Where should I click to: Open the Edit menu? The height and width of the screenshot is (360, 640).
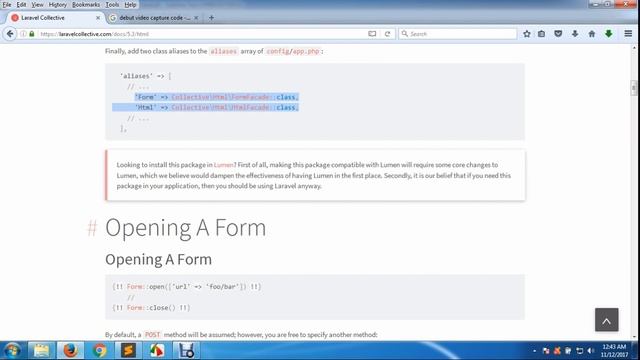point(21,5)
